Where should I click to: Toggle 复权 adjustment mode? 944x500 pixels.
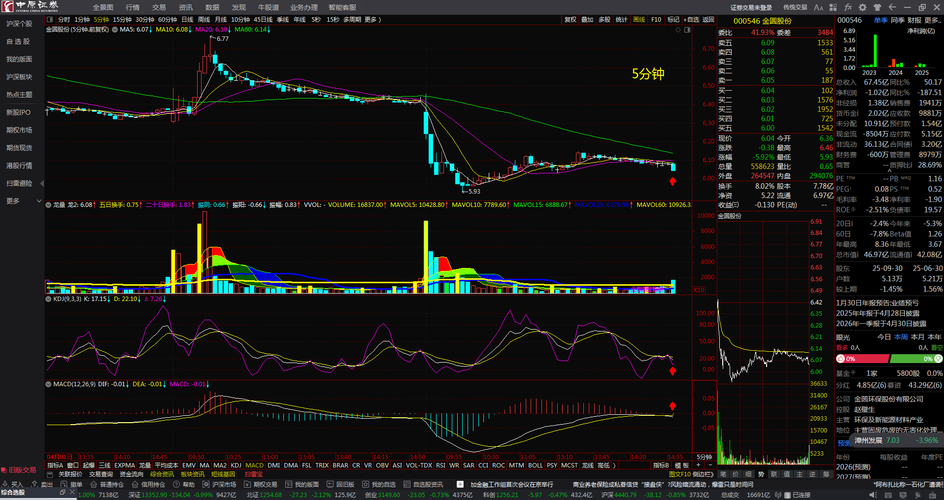570,19
